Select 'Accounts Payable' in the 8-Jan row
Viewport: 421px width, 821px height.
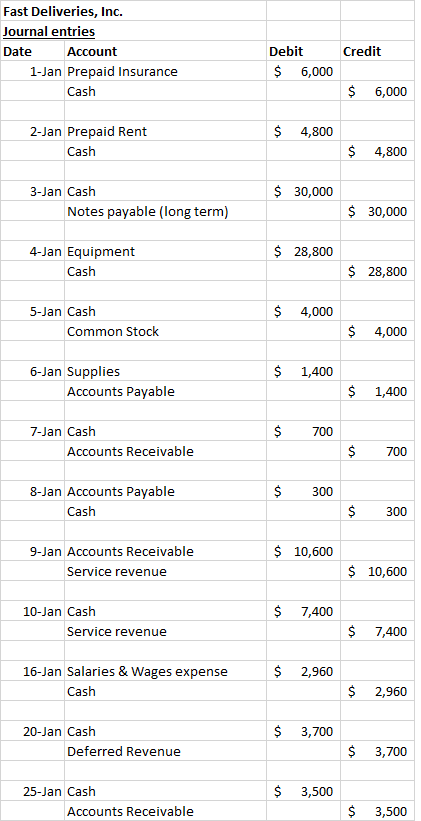click(165, 491)
